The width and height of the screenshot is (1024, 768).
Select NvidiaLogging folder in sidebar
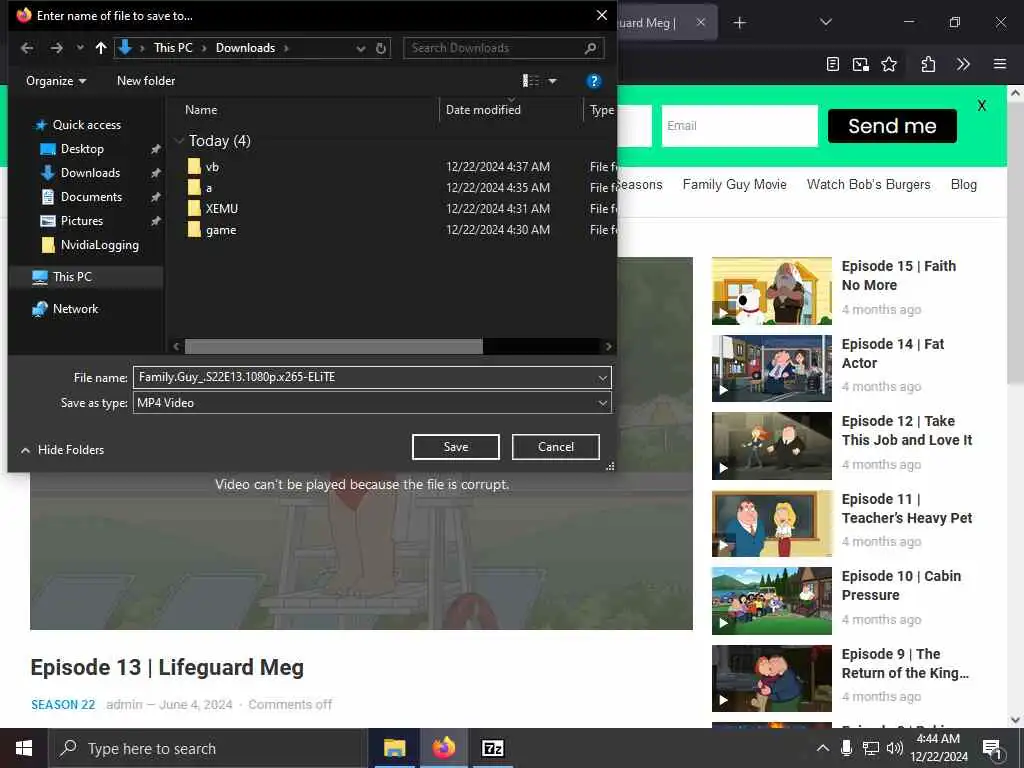click(x=99, y=245)
